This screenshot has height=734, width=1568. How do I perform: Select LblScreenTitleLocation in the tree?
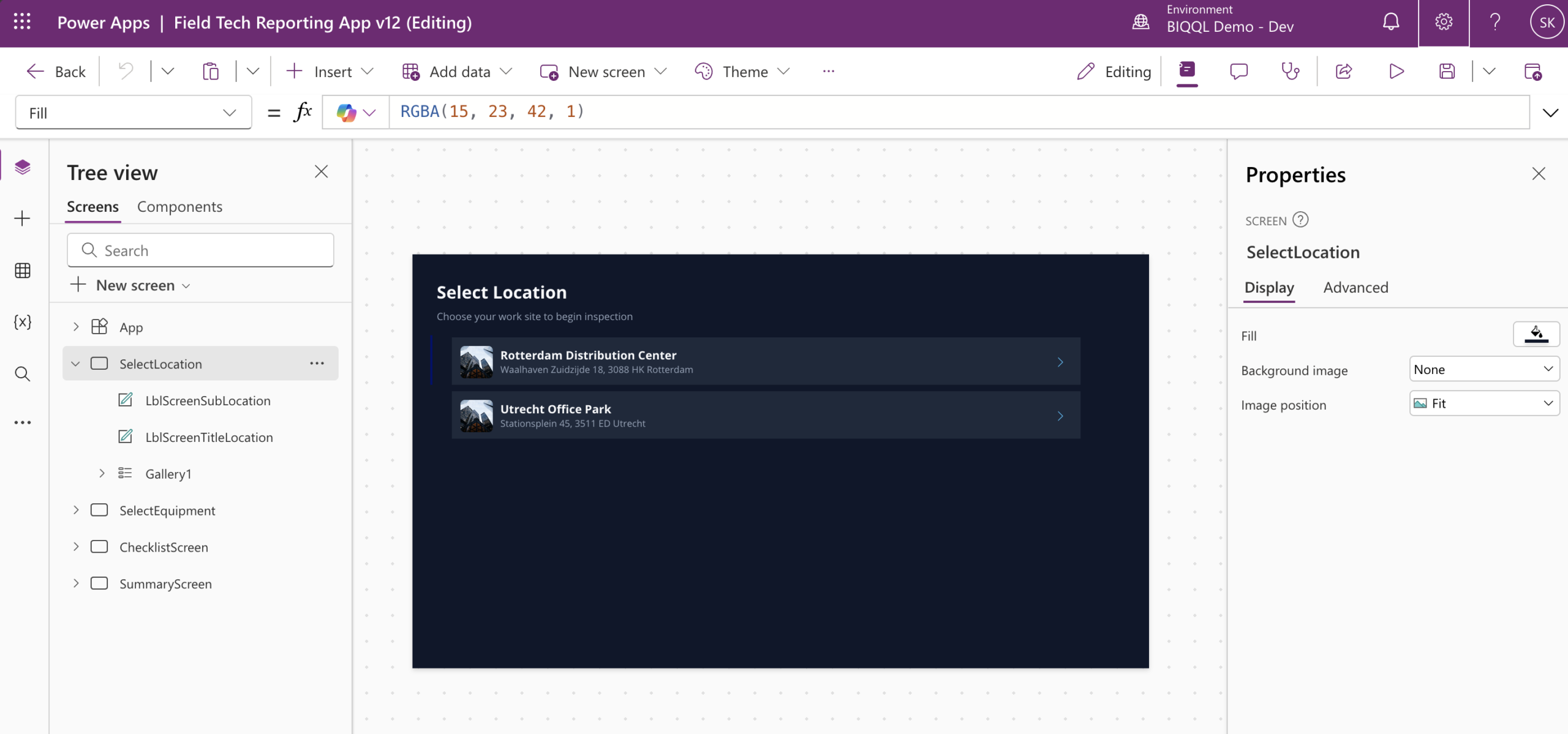(209, 437)
